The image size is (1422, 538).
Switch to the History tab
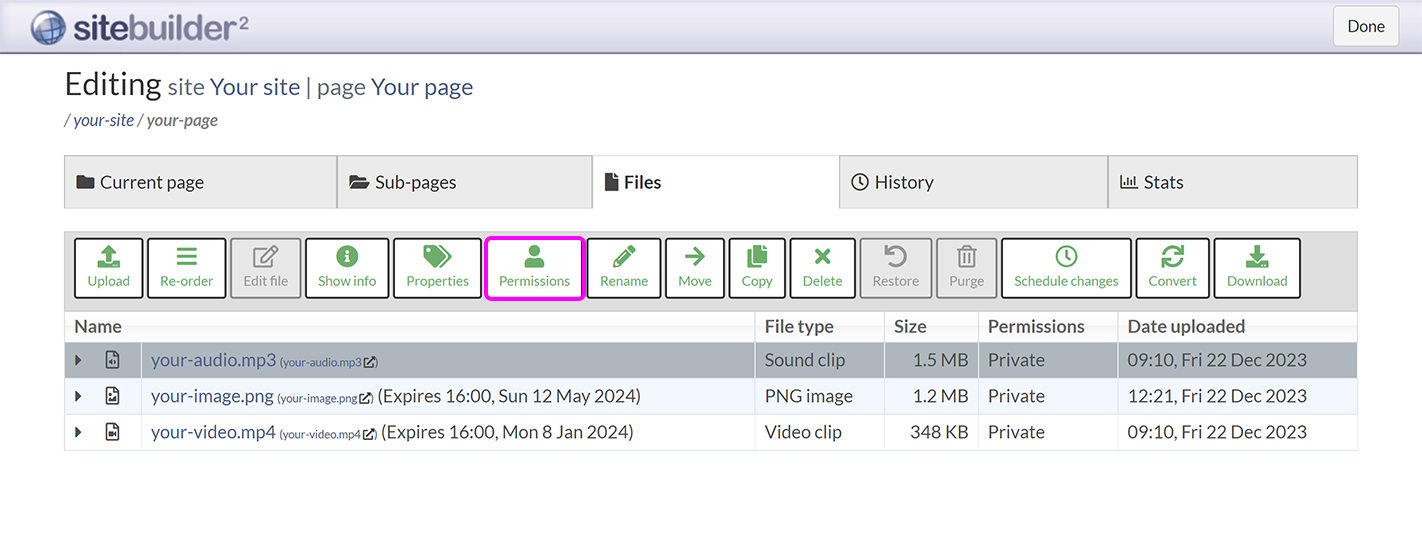[x=972, y=182]
